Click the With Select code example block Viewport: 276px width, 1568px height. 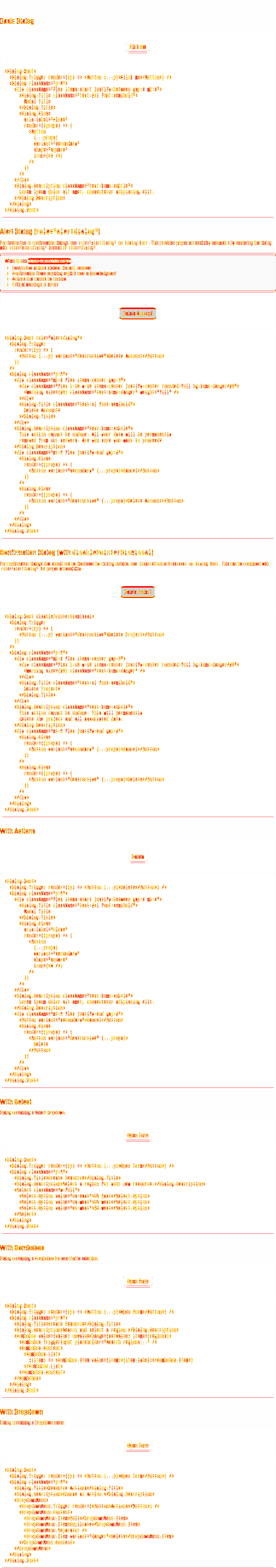coord(138,1193)
